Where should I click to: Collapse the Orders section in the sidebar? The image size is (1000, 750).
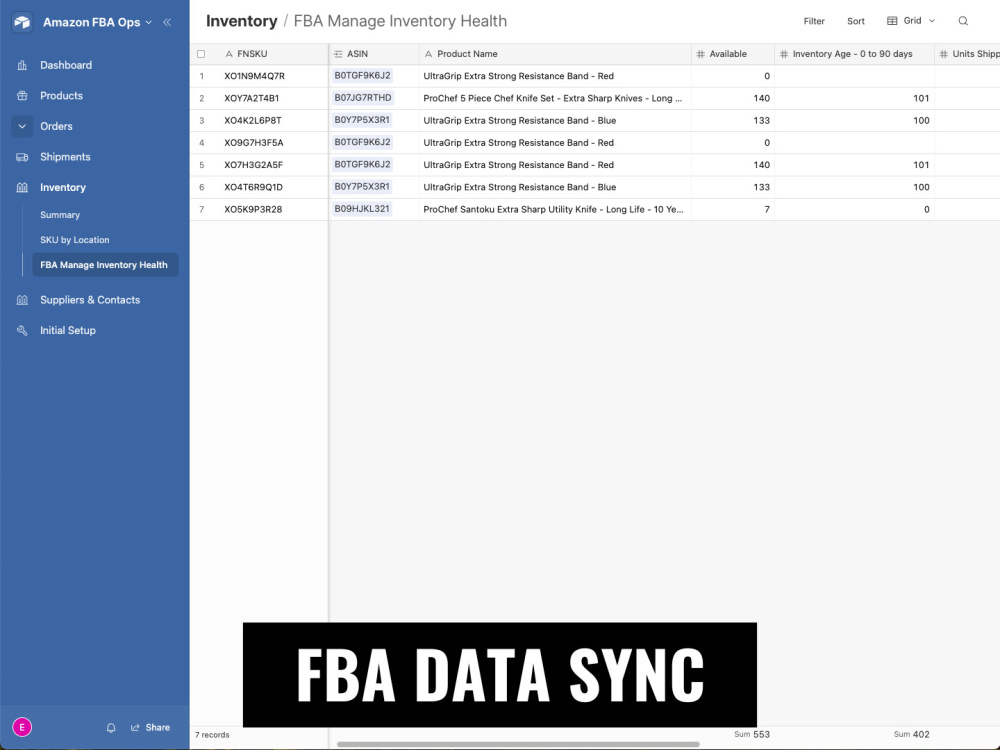(x=22, y=125)
